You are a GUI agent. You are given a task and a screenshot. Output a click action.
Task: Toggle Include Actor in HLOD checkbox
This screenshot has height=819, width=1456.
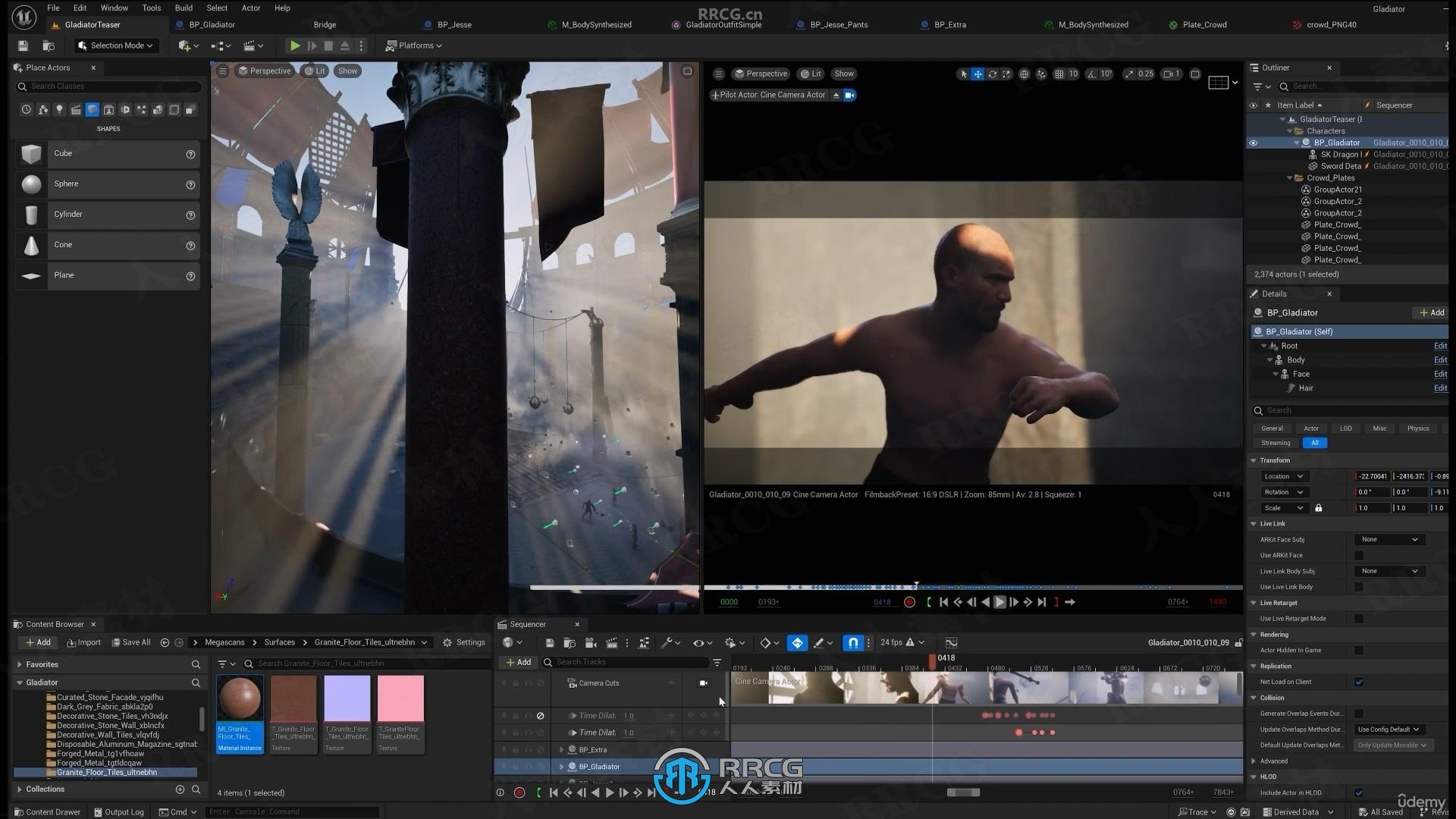coord(1359,792)
